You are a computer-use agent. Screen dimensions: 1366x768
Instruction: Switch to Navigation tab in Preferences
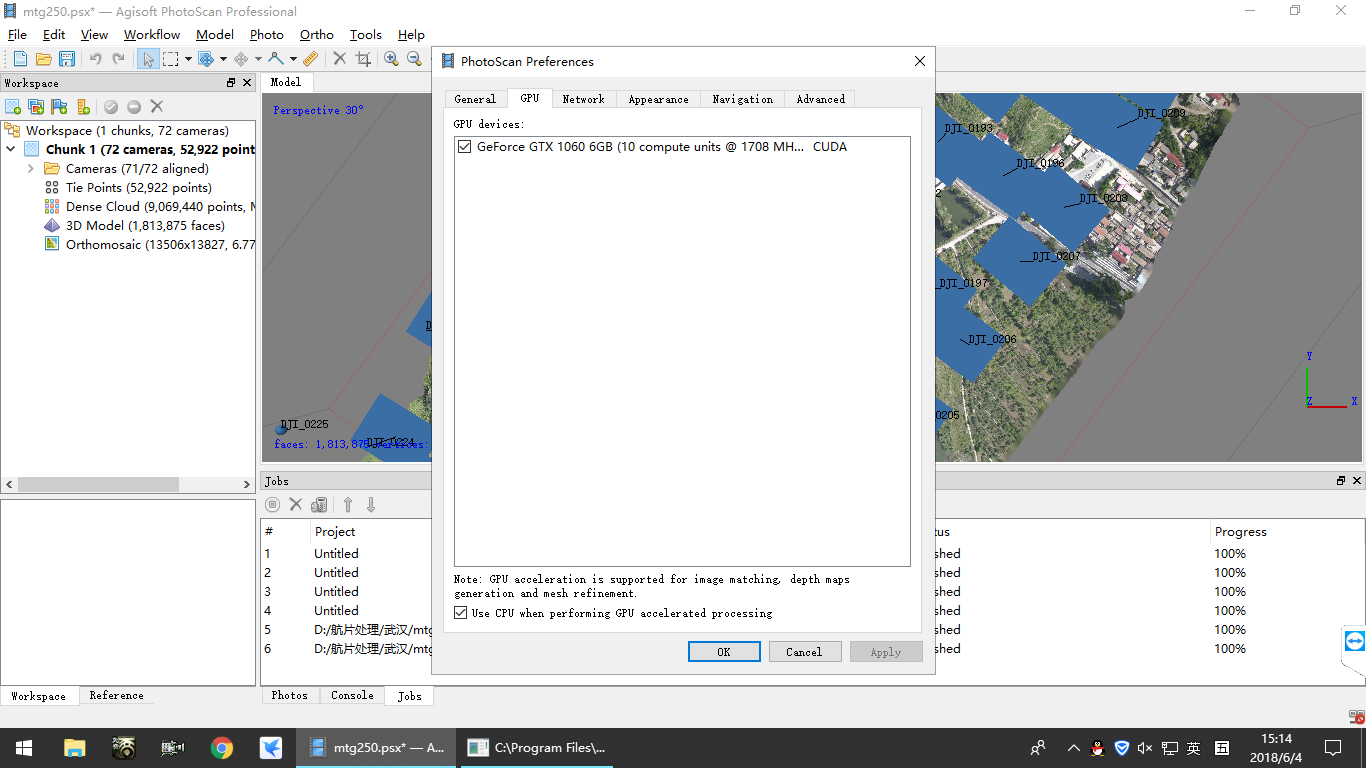743,99
